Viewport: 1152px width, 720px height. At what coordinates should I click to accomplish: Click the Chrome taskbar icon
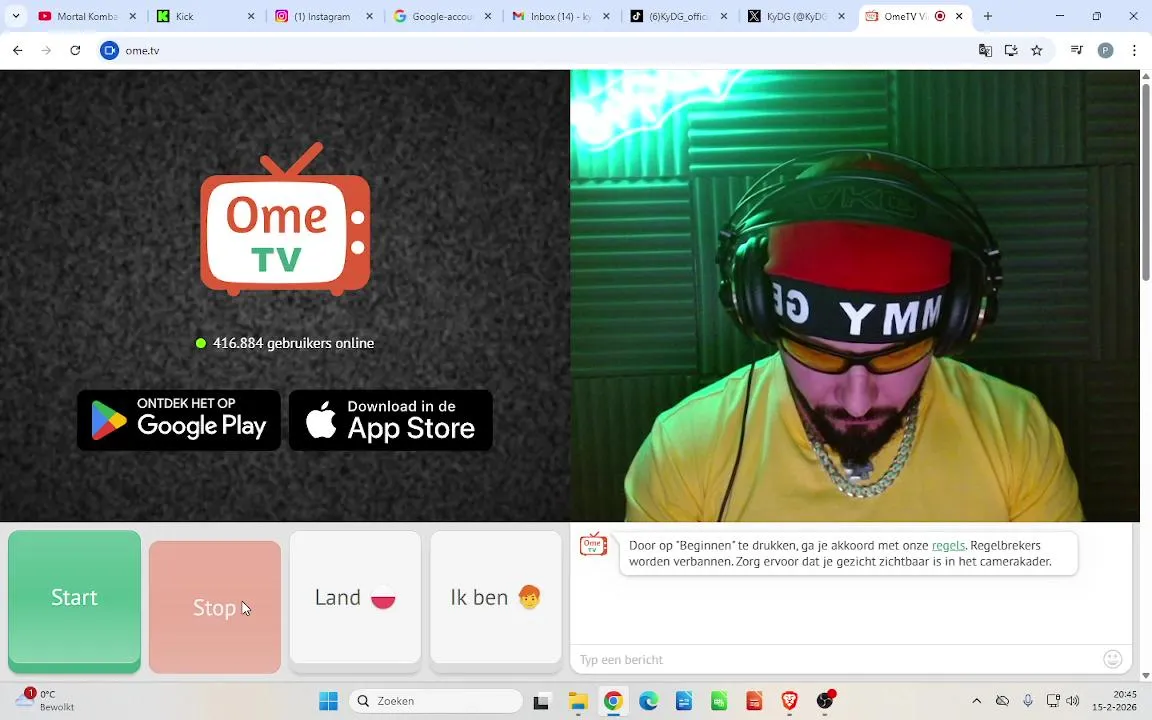pyautogui.click(x=613, y=701)
